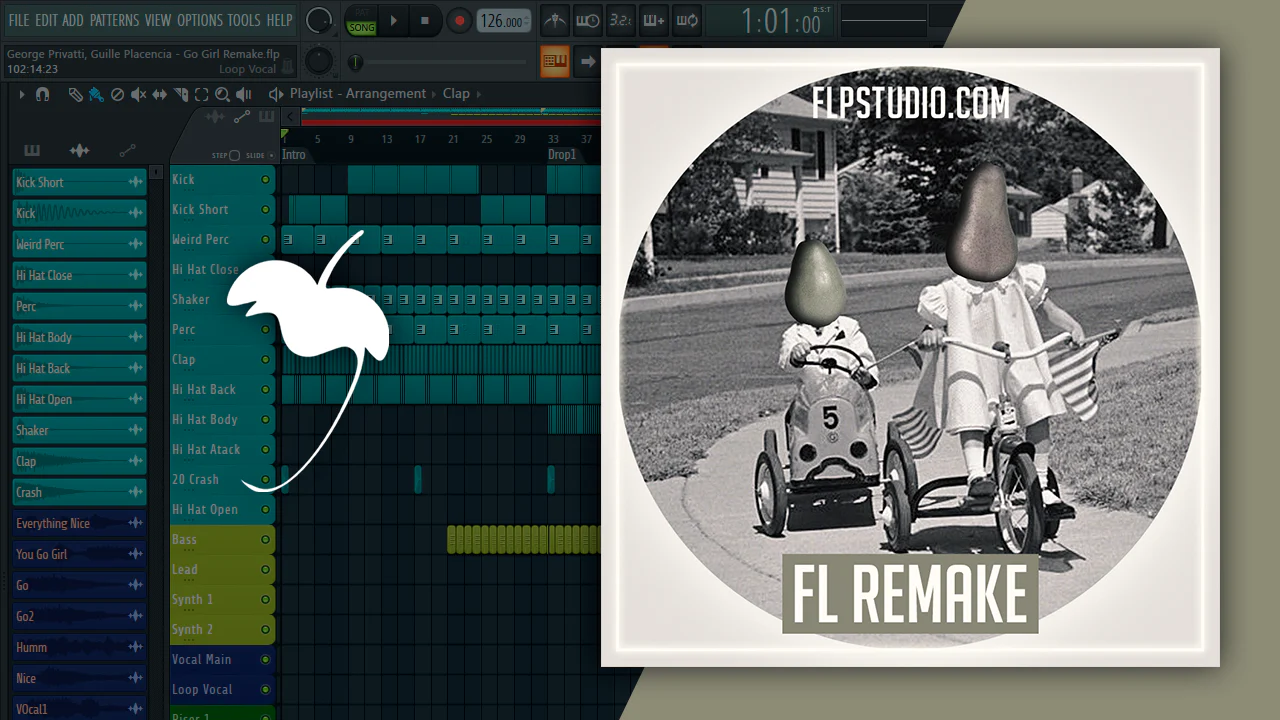Open the VIEW menu
This screenshot has width=1280, height=720.
(158, 20)
